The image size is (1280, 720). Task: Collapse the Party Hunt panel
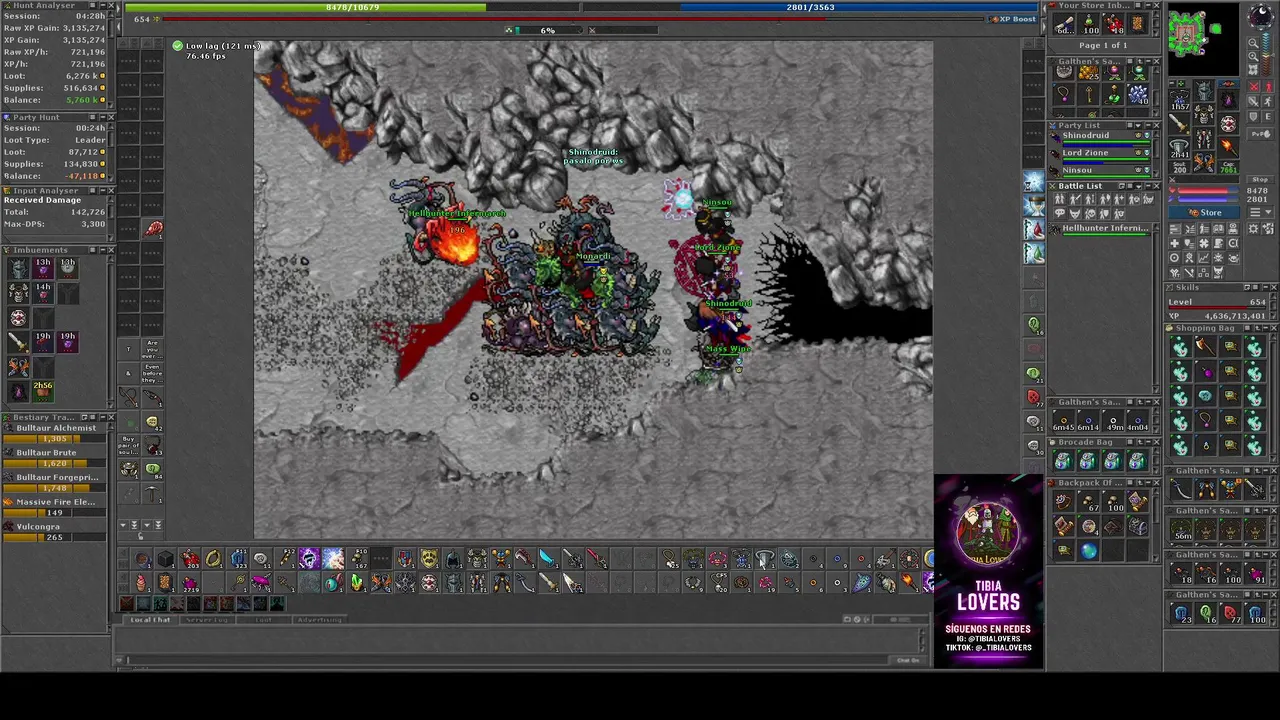click(103, 117)
